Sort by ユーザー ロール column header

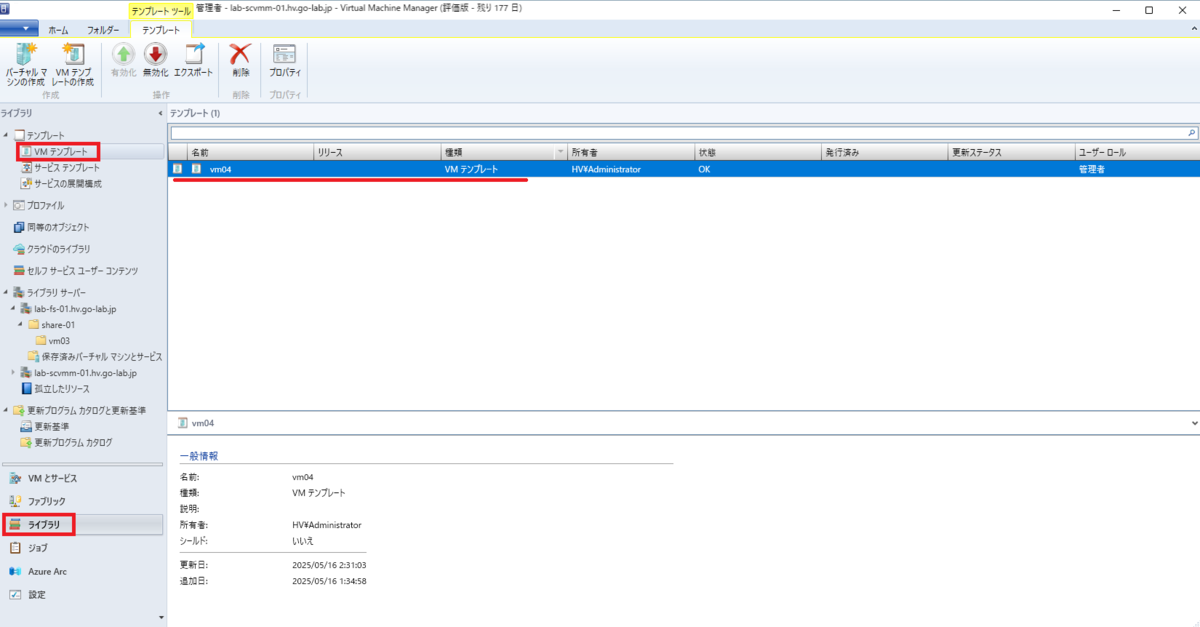point(1137,153)
